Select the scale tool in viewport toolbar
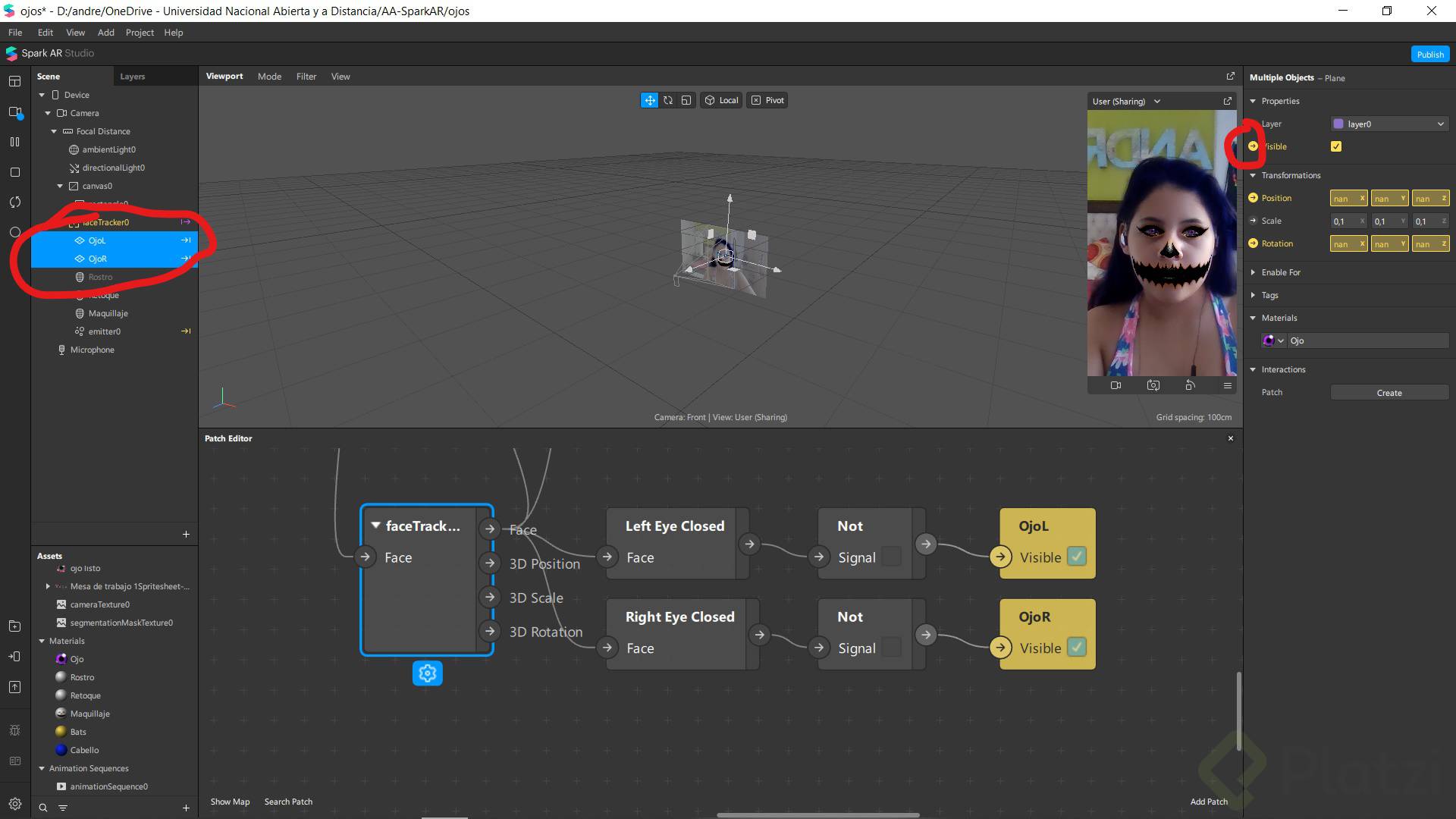1456x819 pixels. pyautogui.click(x=686, y=100)
